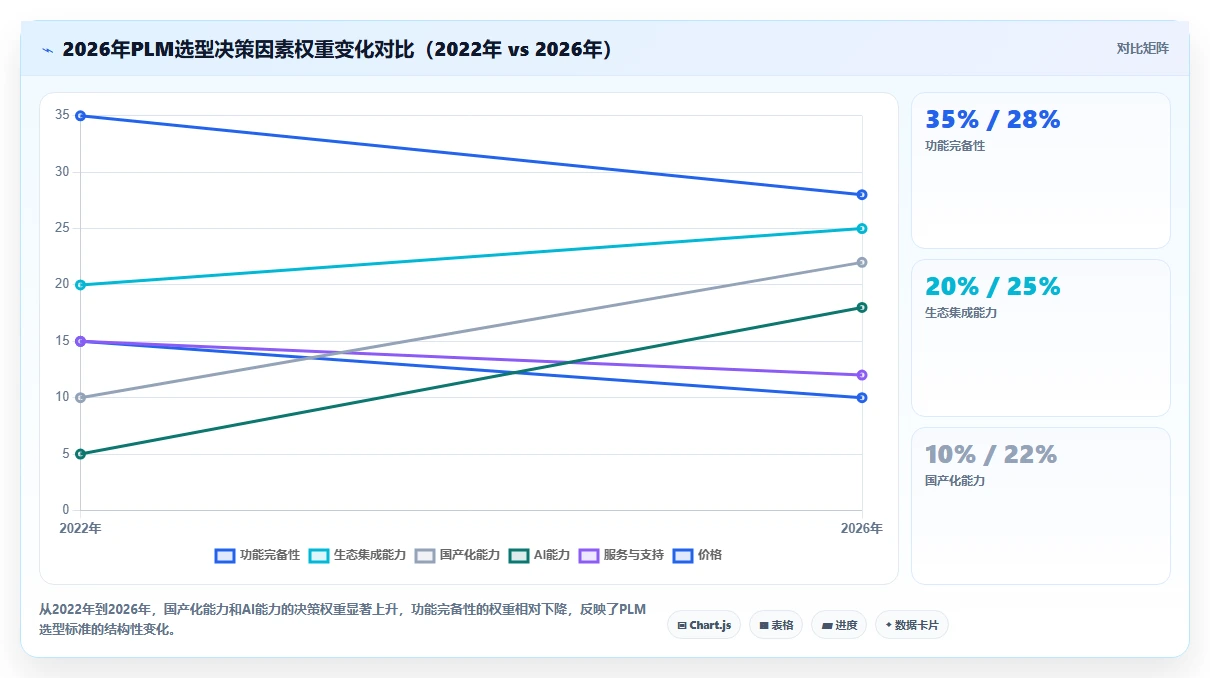Viewport: 1210px width, 678px height.
Task: Click the 2026年 x-axis label
Action: pos(861,528)
